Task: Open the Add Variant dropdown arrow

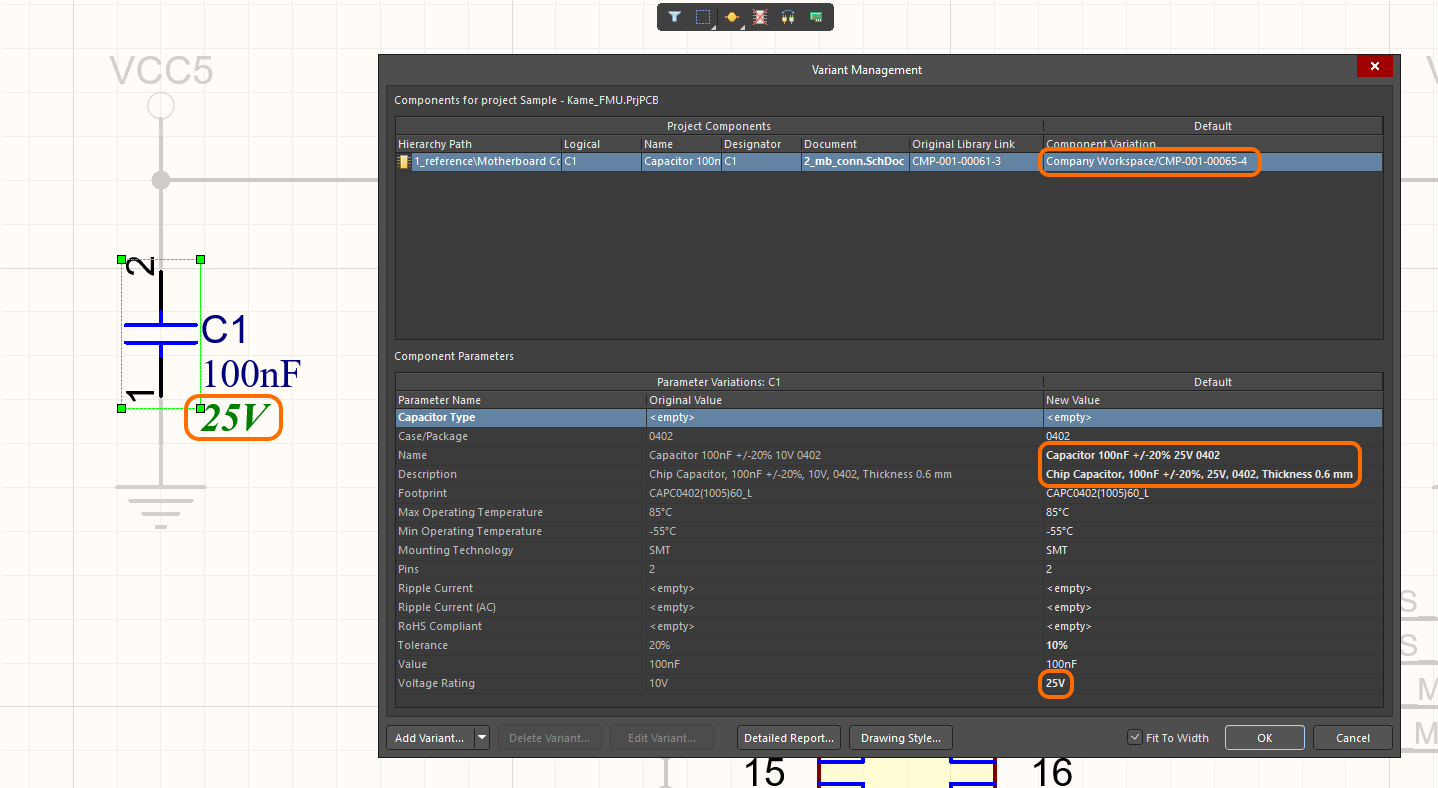Action: 482,738
